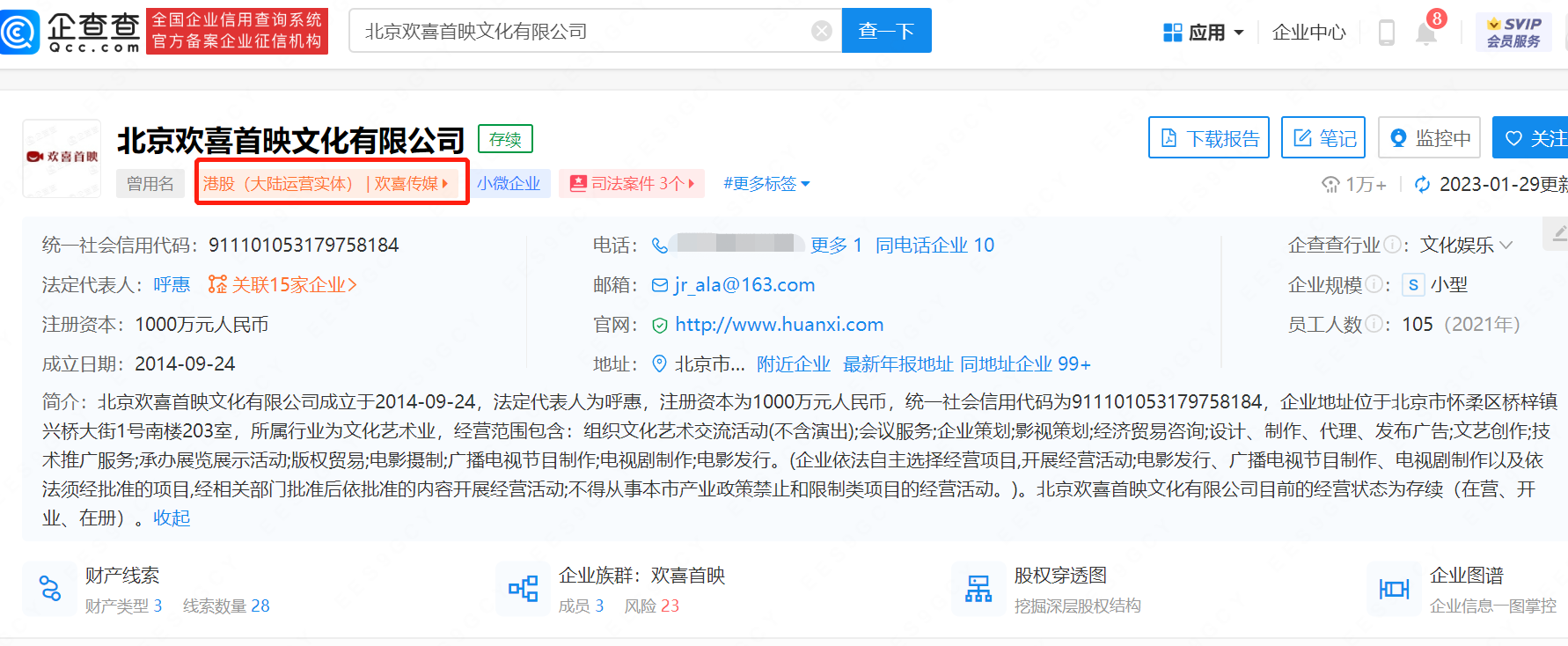Open the 财产线索 card icon
The width and height of the screenshot is (1568, 646).
50,589
